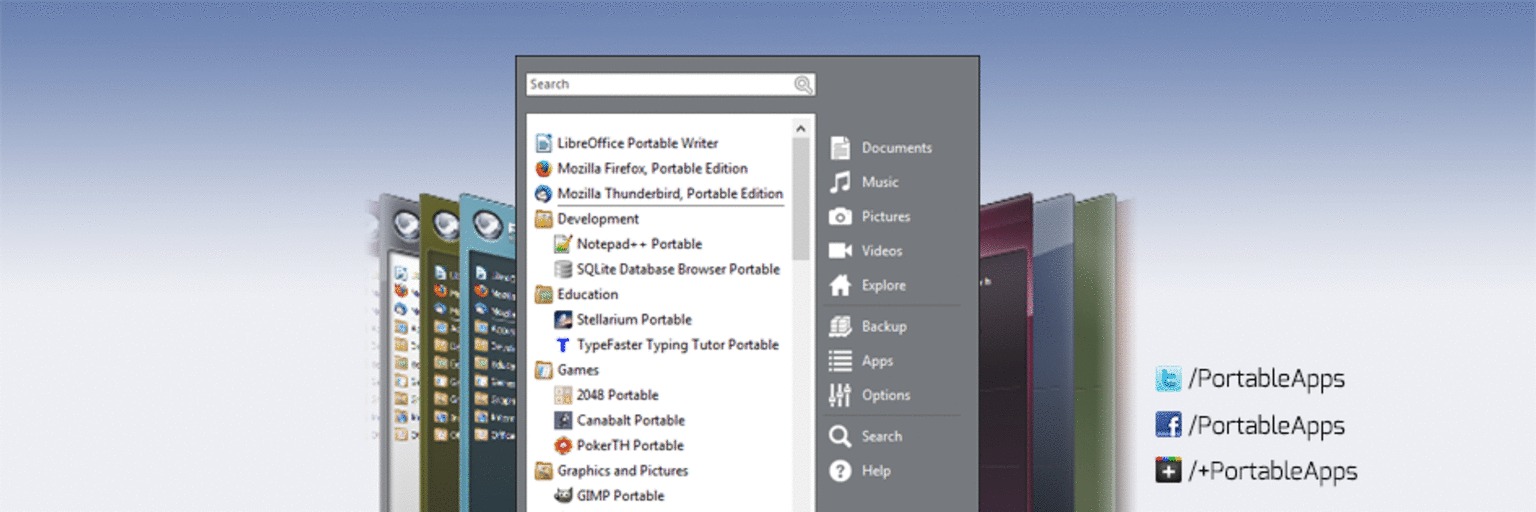Choose the Help label
Image resolution: width=1536 pixels, height=512 pixels.
876,471
